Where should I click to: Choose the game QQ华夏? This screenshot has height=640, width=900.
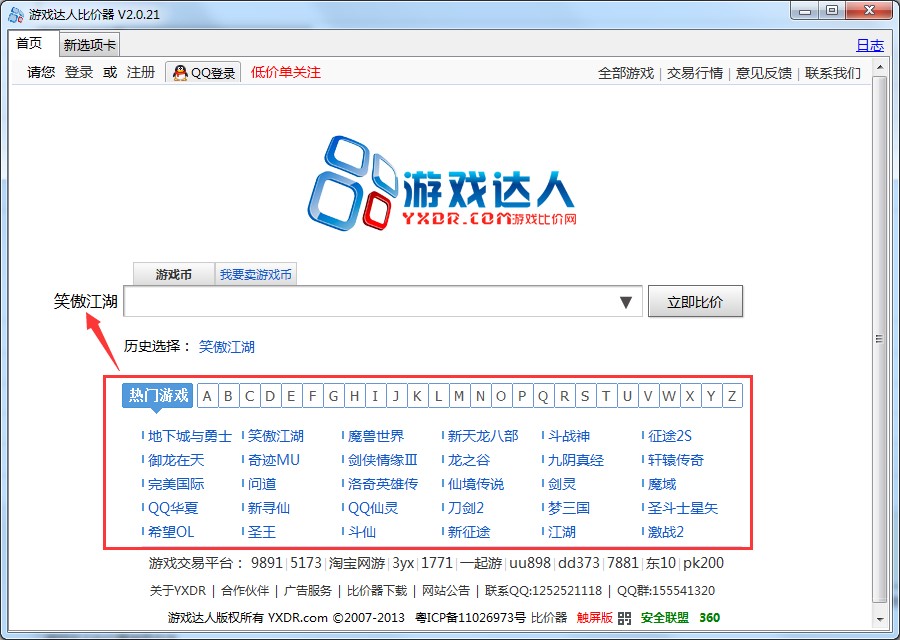point(173,509)
